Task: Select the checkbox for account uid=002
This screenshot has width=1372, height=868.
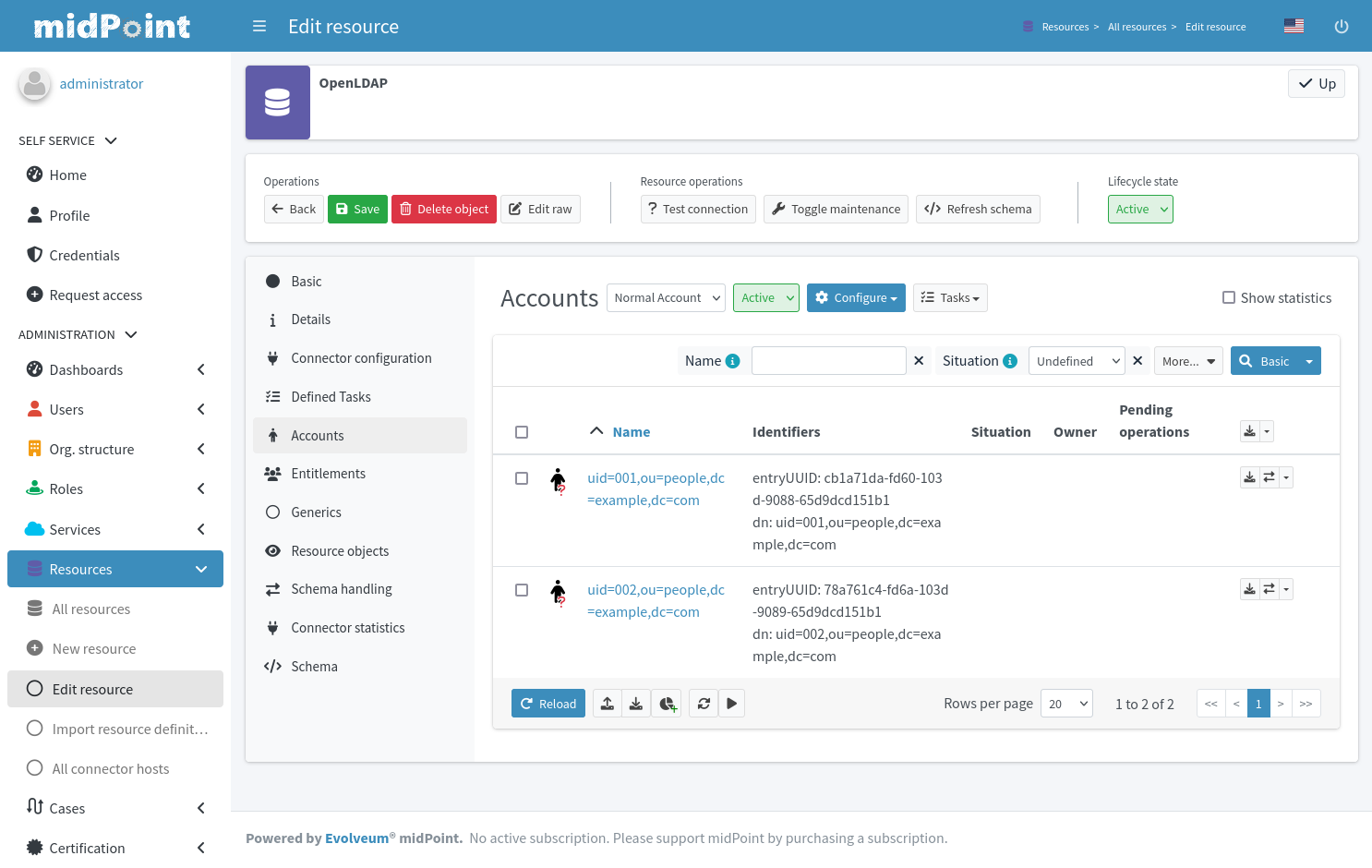Action: click(522, 589)
